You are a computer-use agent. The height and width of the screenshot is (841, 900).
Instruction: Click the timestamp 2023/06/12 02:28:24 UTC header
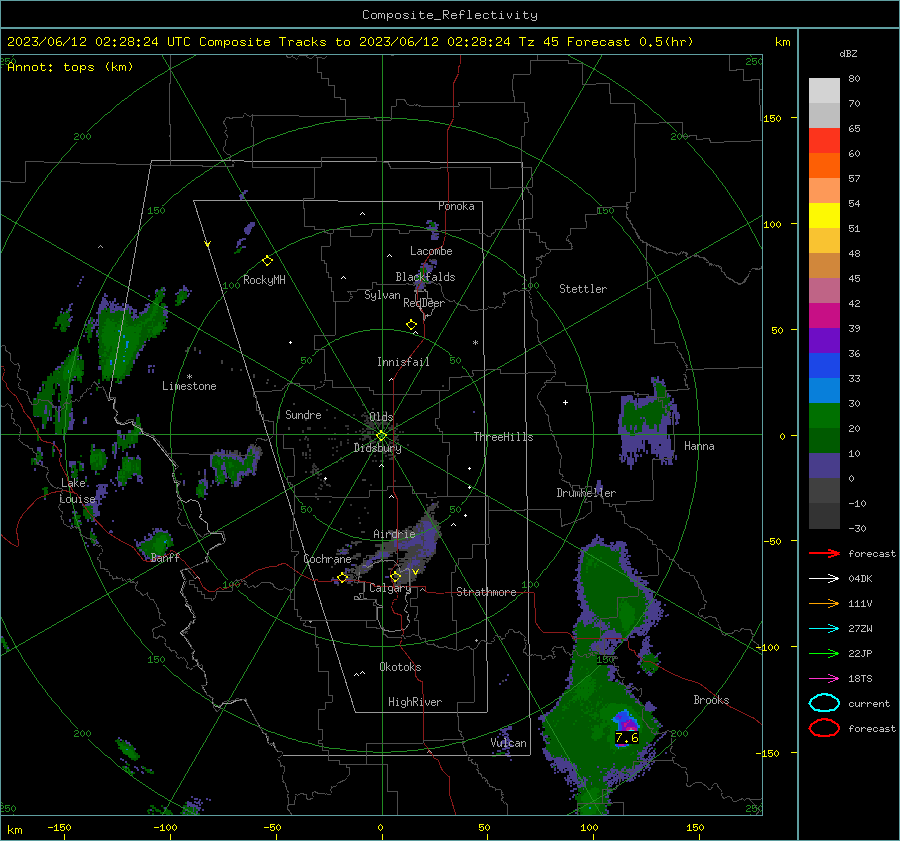(x=99, y=42)
